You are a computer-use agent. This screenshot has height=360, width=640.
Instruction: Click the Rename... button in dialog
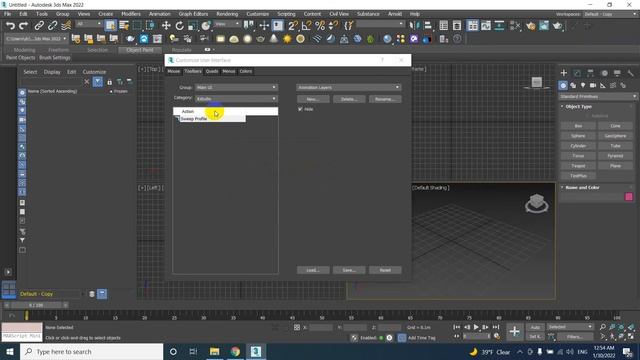[x=385, y=99]
